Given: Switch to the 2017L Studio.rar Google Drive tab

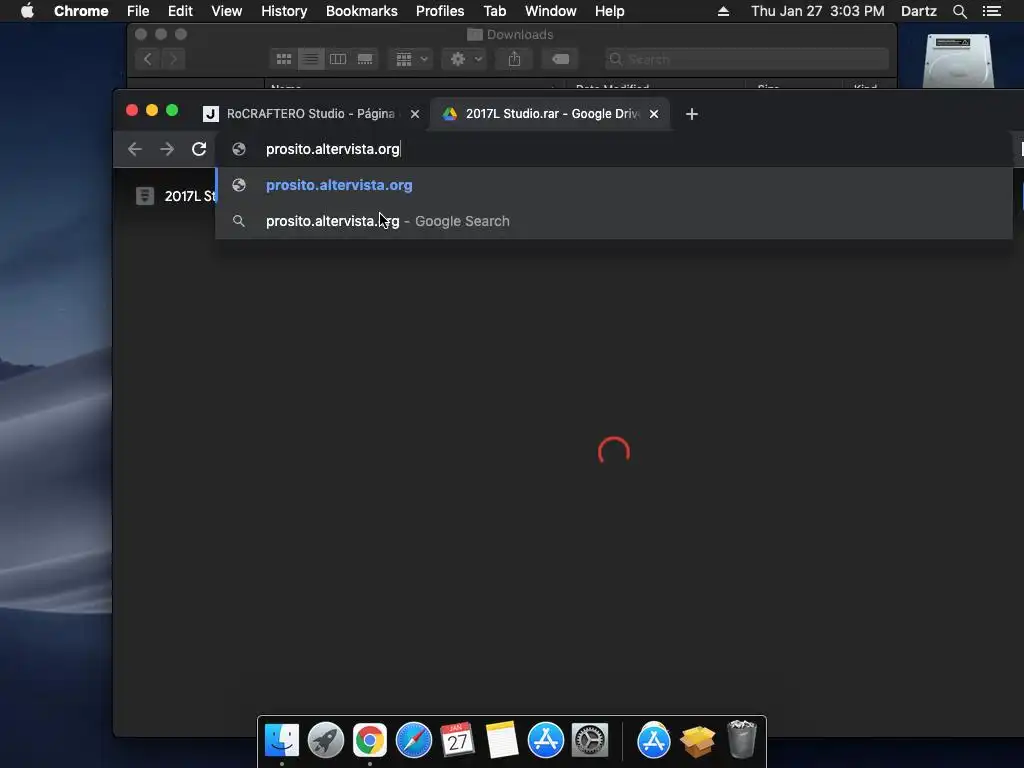Looking at the screenshot, I should pyautogui.click(x=552, y=114).
